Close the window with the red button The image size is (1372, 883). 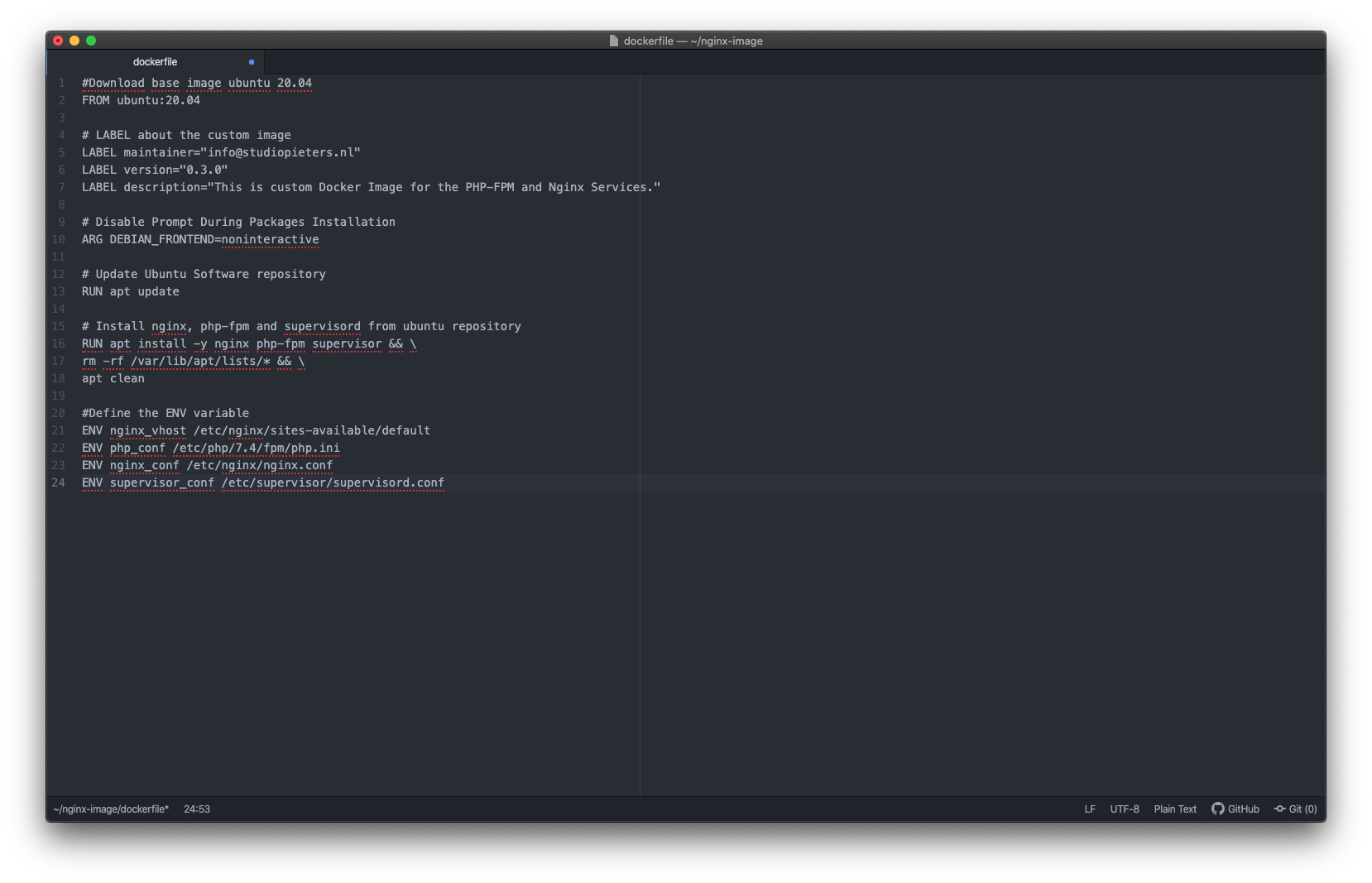(58, 41)
